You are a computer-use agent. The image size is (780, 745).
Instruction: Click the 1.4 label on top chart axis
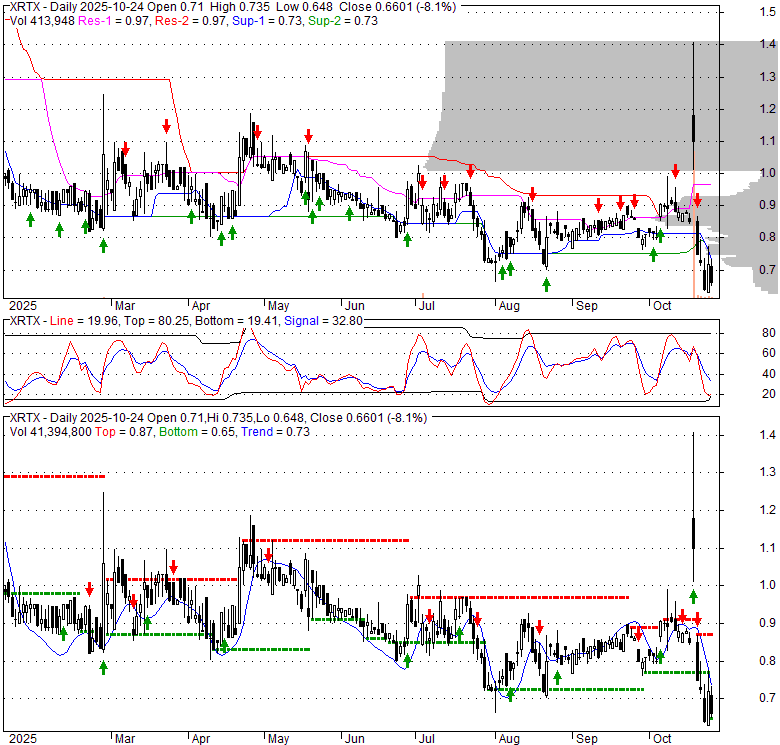[768, 44]
